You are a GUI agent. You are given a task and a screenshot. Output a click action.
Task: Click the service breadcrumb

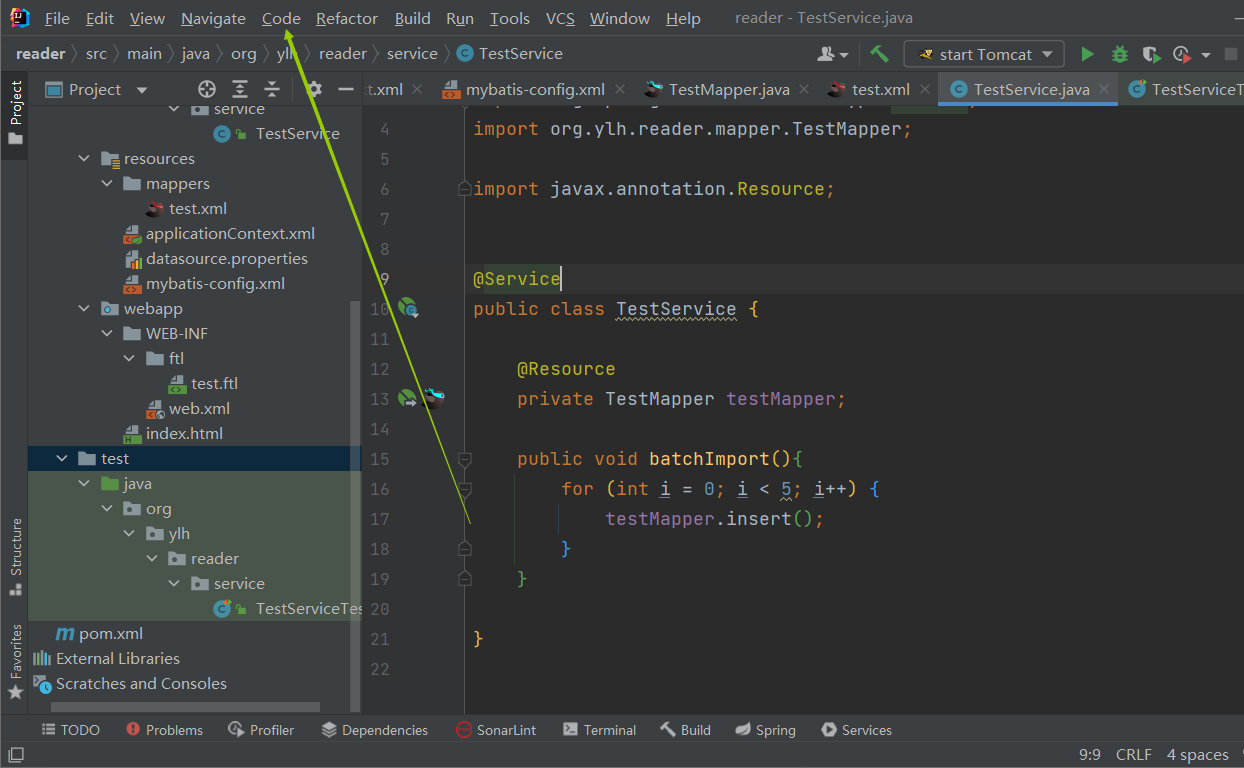tap(412, 54)
